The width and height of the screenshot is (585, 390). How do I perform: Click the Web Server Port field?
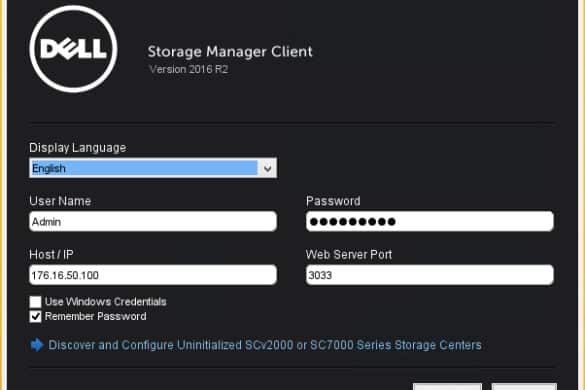(430, 275)
